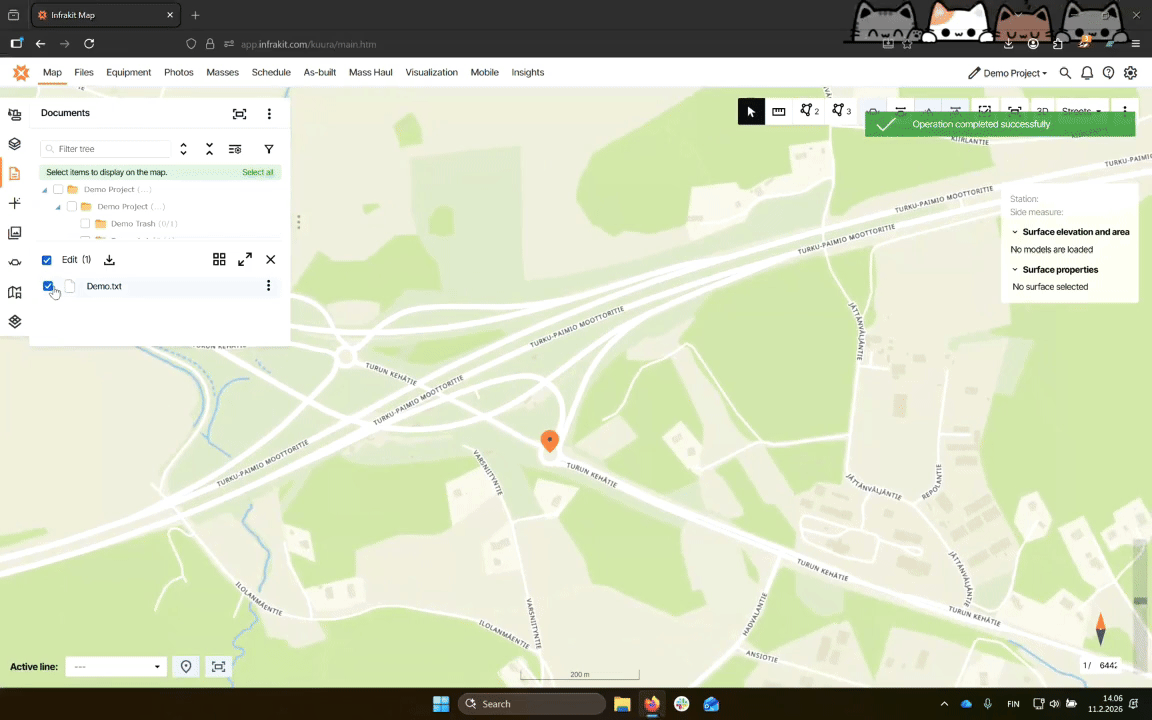
Task: Activate the ruler measure tool
Action: pos(779,112)
